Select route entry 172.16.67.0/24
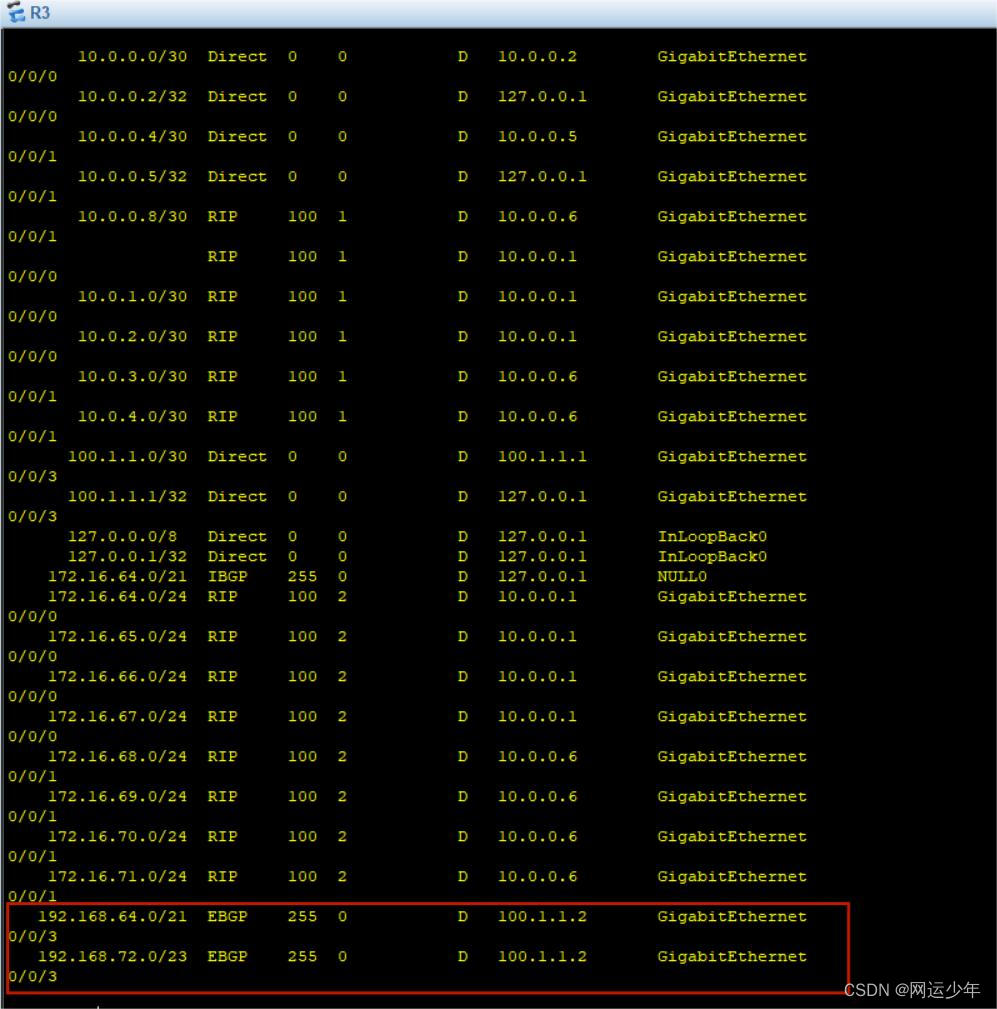Viewport: 997px width, 1009px height. click(x=117, y=716)
